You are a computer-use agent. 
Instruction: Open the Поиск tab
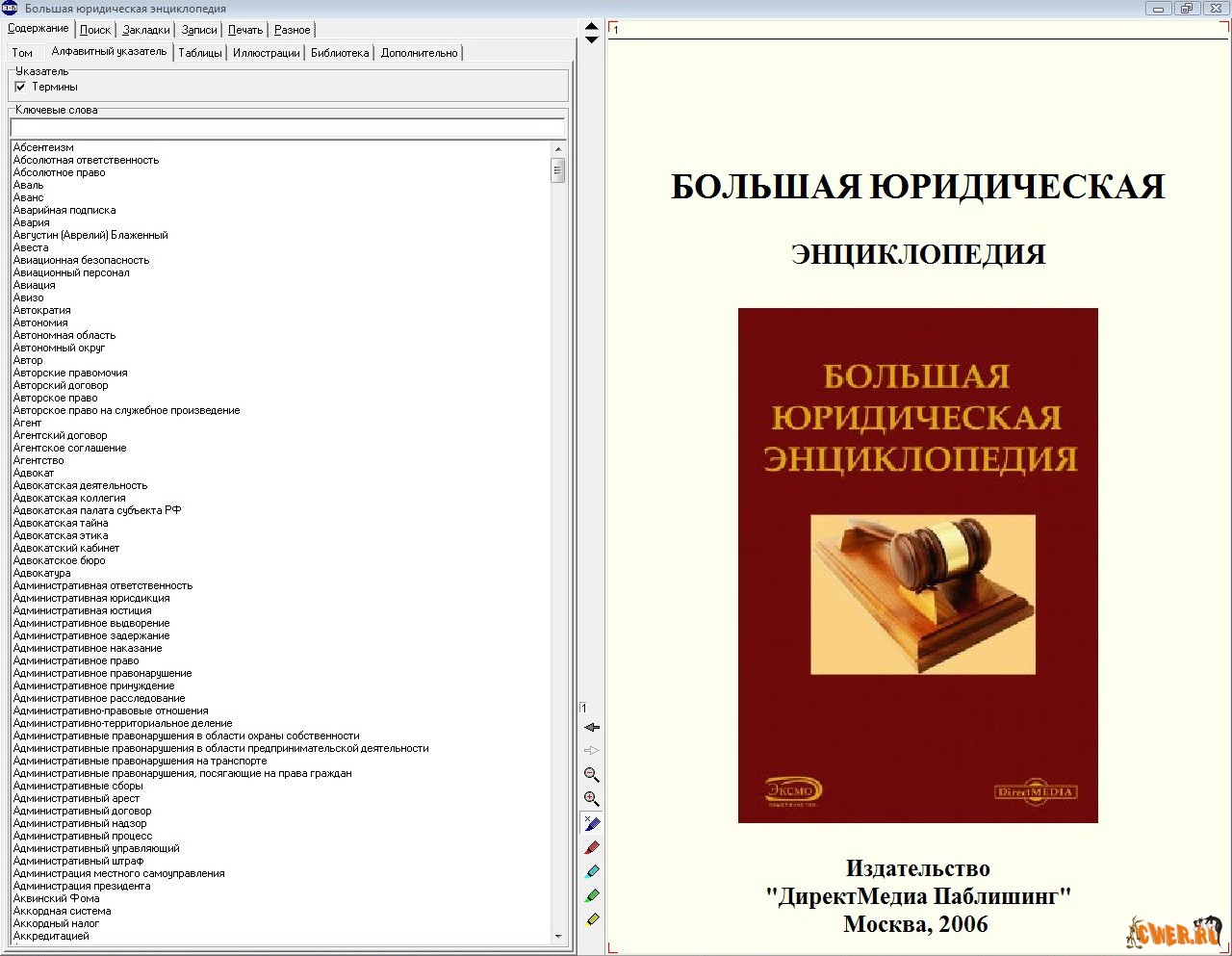[94, 30]
